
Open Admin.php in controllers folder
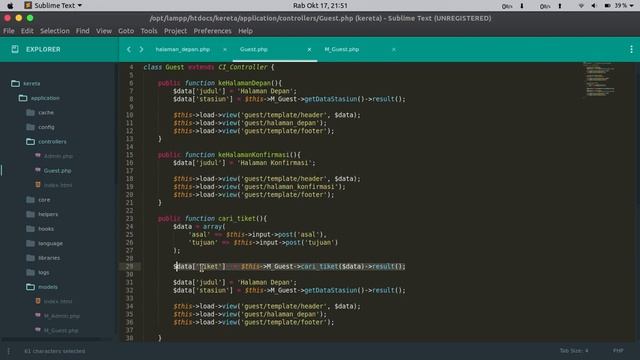pyautogui.click(x=58, y=156)
